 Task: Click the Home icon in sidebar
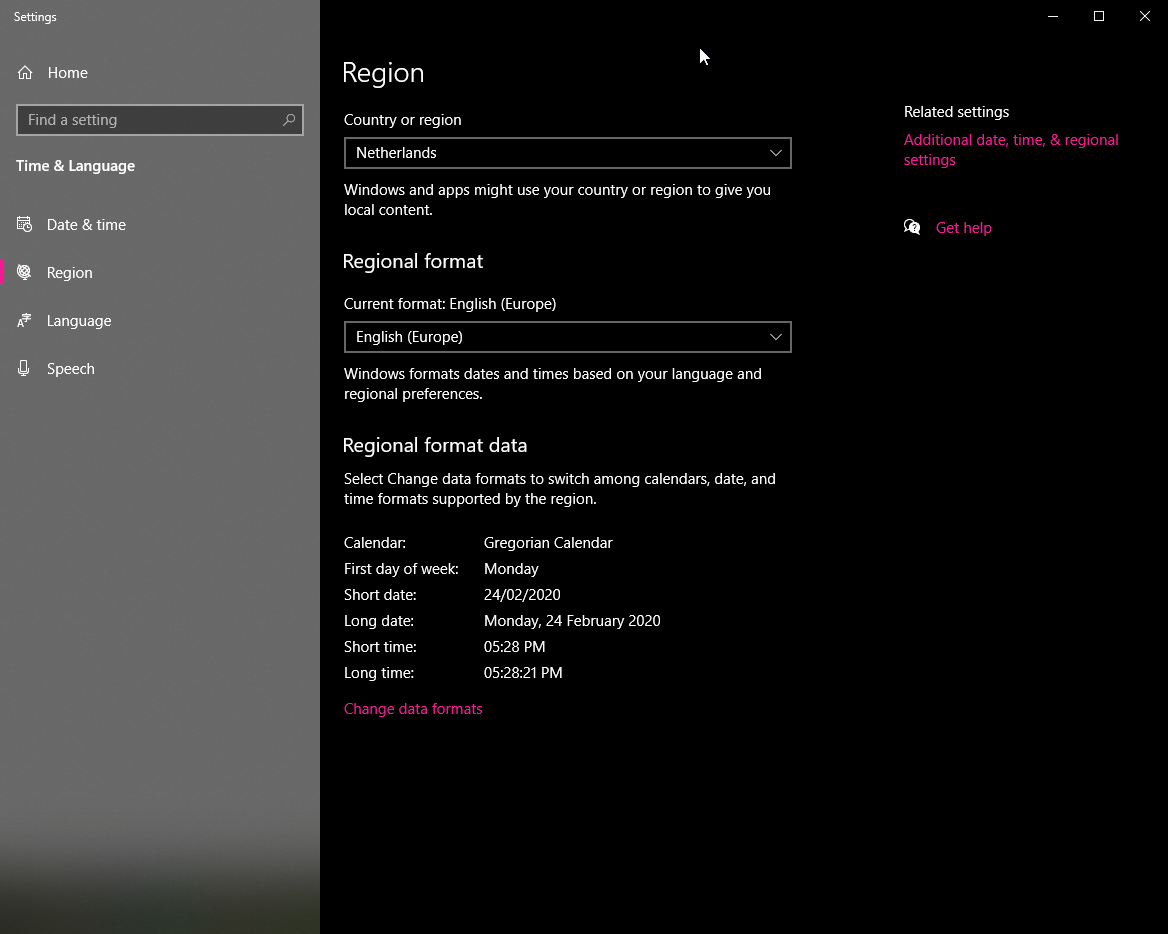pos(25,72)
